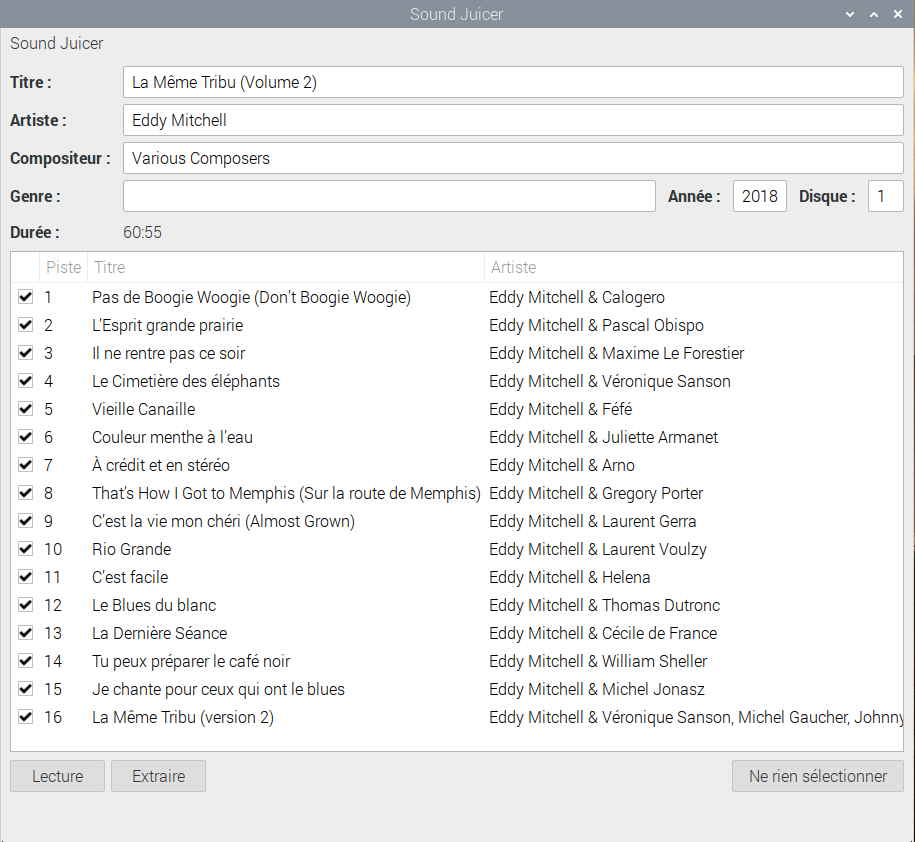Click artist Eddy Mitchell & Laurent Gerra
The width and height of the screenshot is (915, 842).
593,521
